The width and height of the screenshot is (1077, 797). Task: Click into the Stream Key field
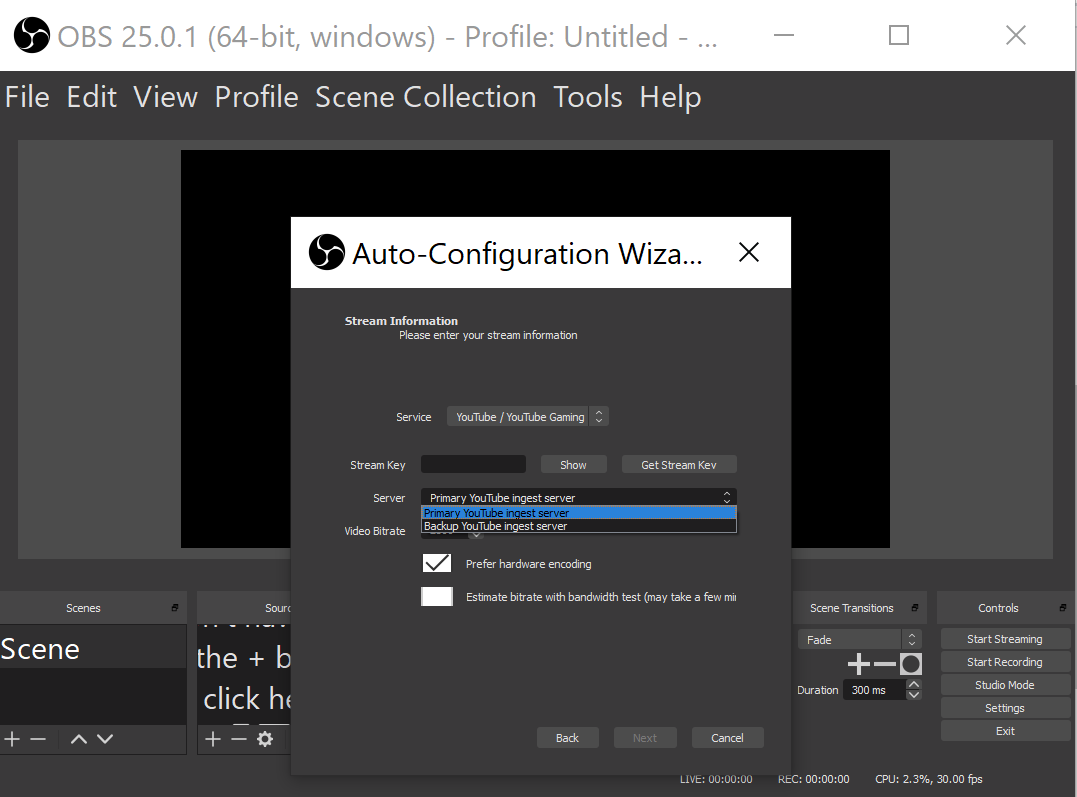473,464
